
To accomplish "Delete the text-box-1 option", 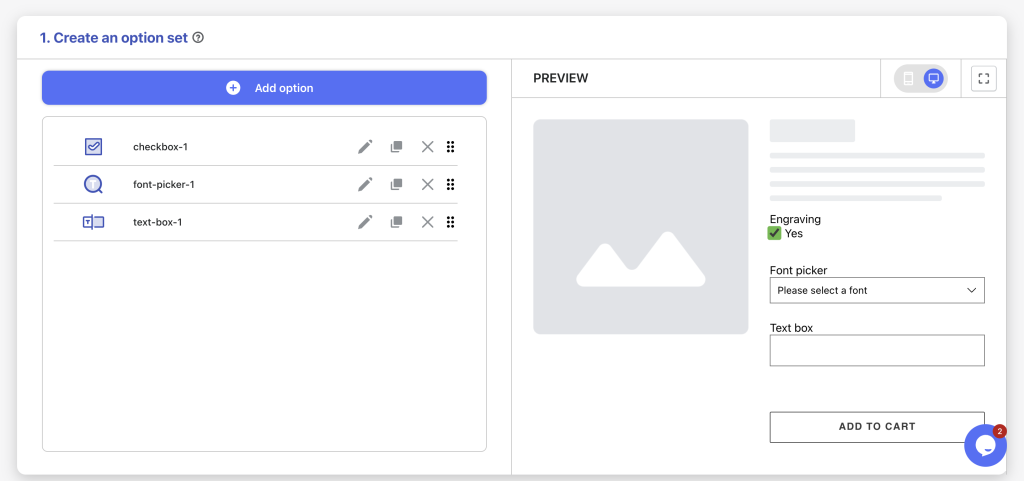I will tap(428, 223).
